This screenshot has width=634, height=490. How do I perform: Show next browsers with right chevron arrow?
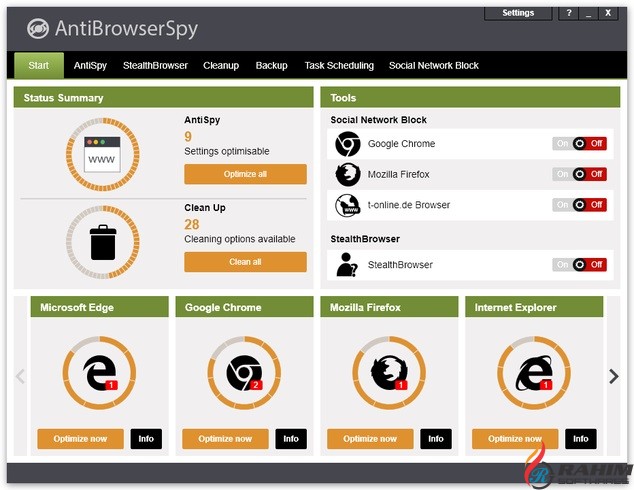614,376
